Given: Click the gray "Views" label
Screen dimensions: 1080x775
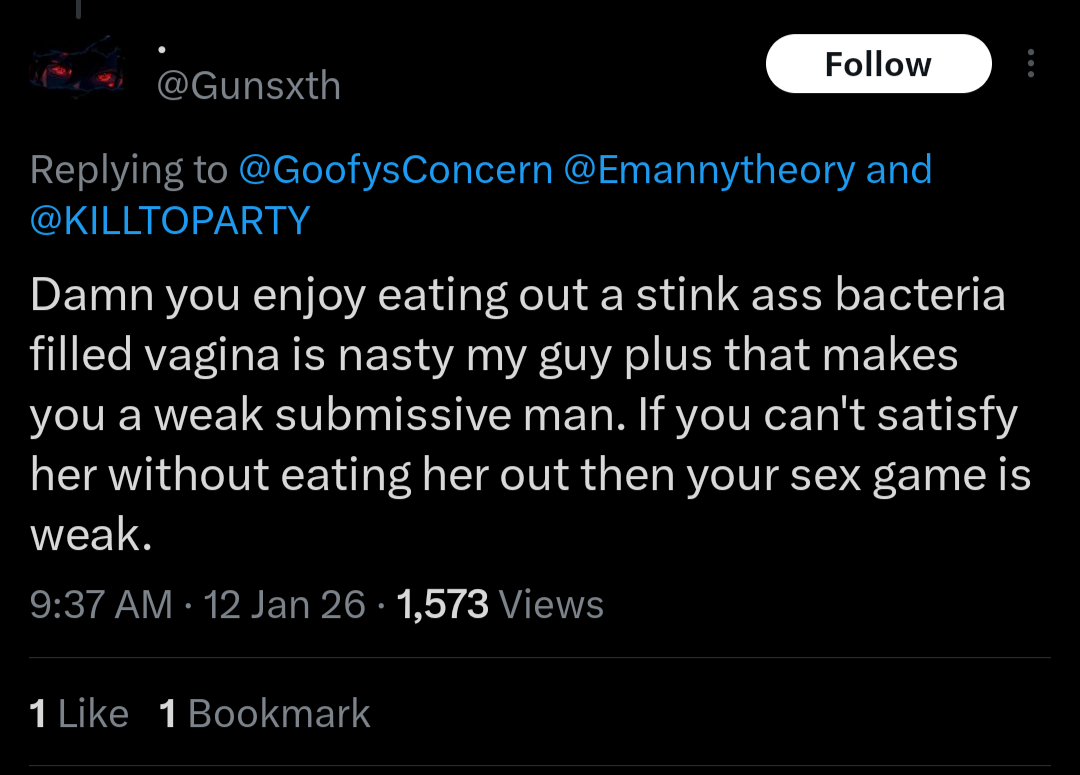Looking at the screenshot, I should click(x=551, y=605).
